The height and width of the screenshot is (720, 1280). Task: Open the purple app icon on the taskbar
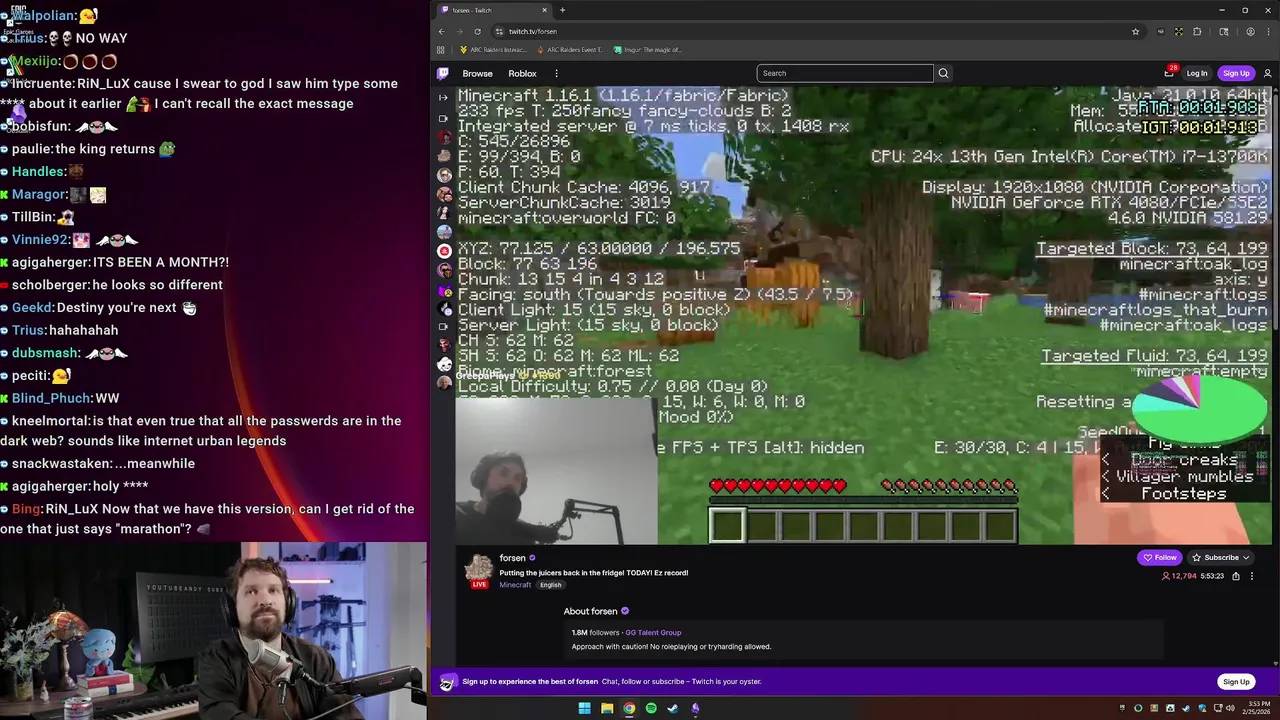click(695, 708)
